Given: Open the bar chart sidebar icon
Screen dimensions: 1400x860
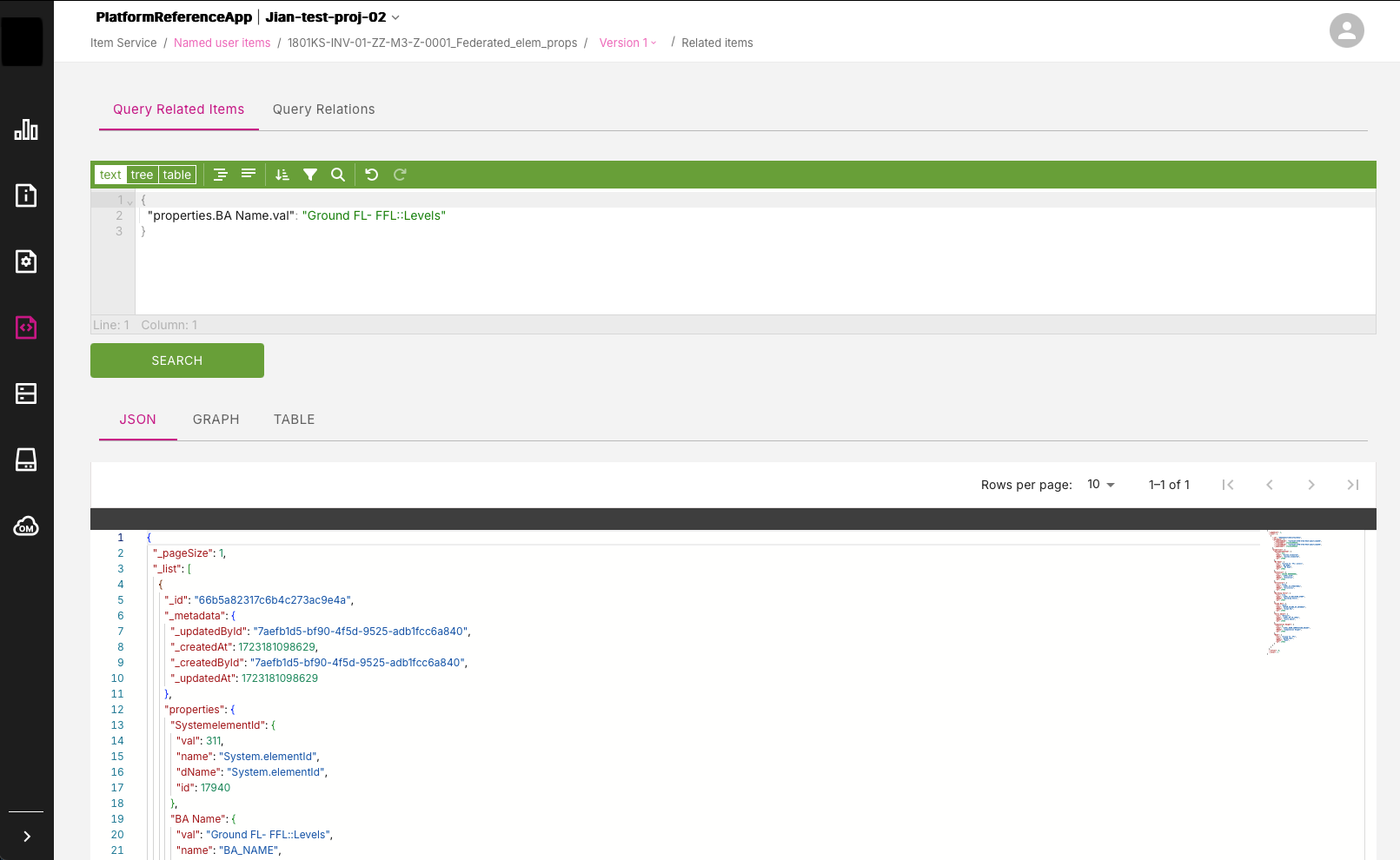Looking at the screenshot, I should pyautogui.click(x=26, y=129).
